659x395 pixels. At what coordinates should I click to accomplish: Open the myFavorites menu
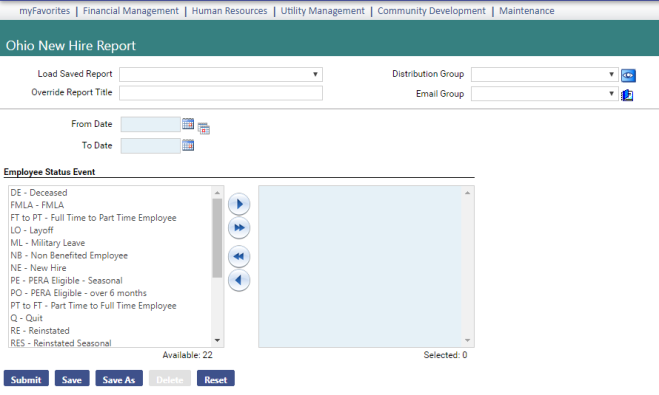tap(45, 11)
